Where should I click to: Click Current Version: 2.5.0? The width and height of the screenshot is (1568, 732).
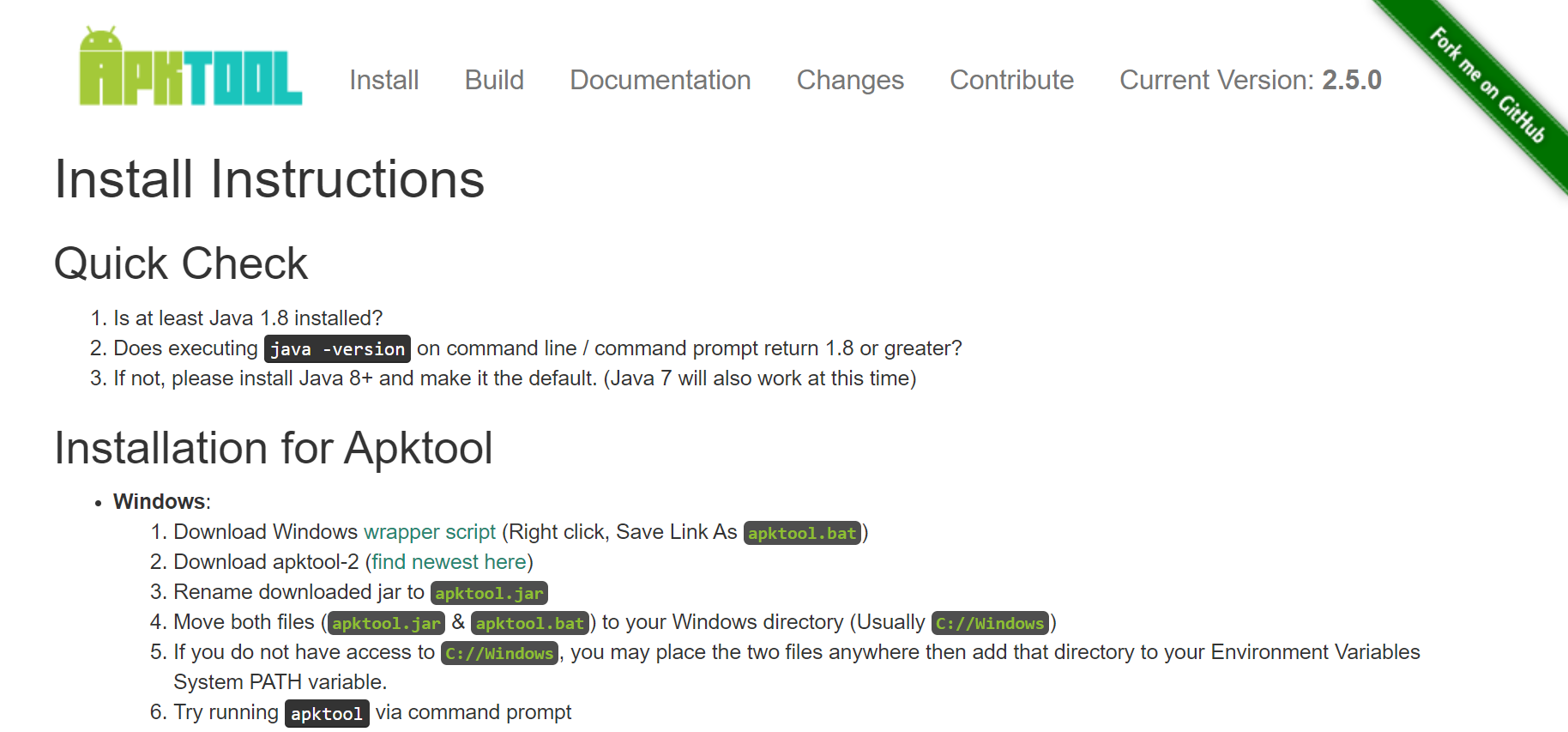point(1251,80)
